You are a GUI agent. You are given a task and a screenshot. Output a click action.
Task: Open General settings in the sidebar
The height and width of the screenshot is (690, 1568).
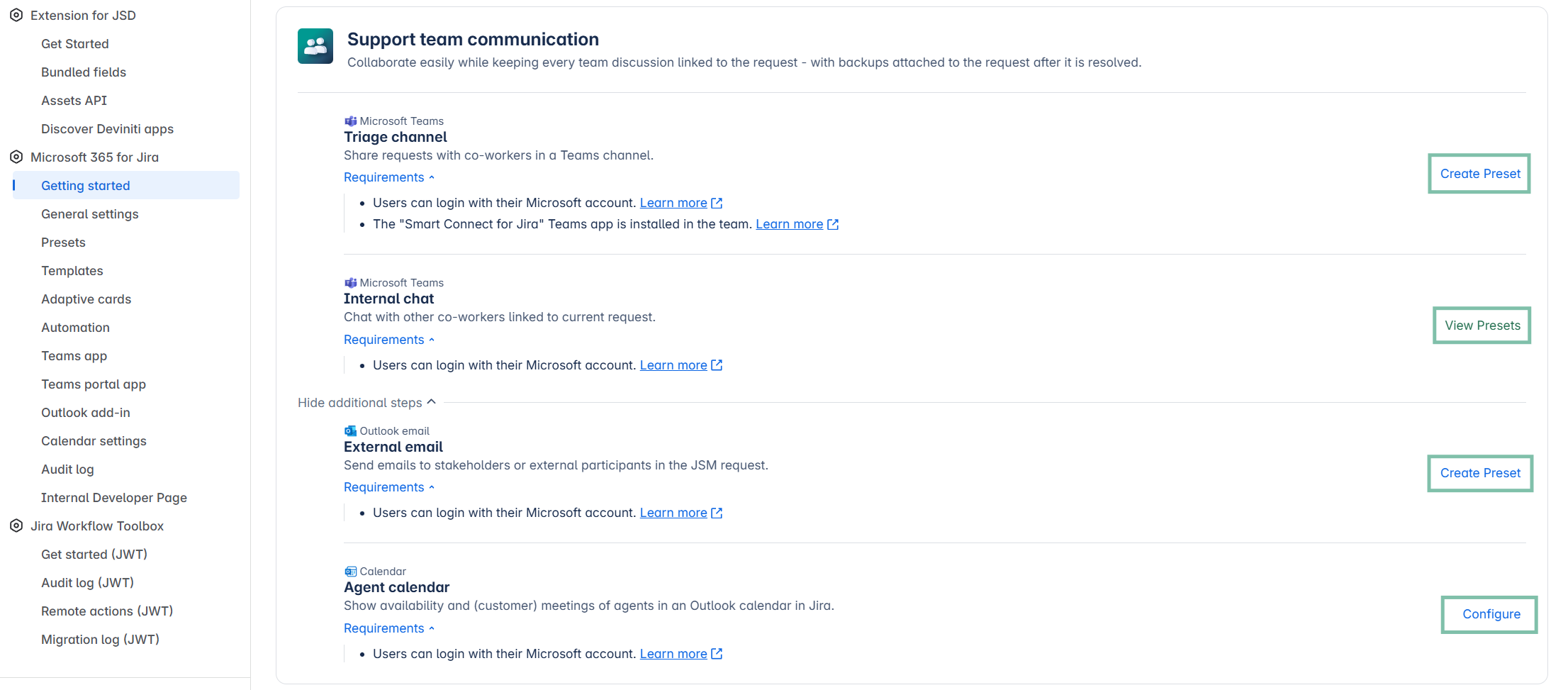click(90, 214)
